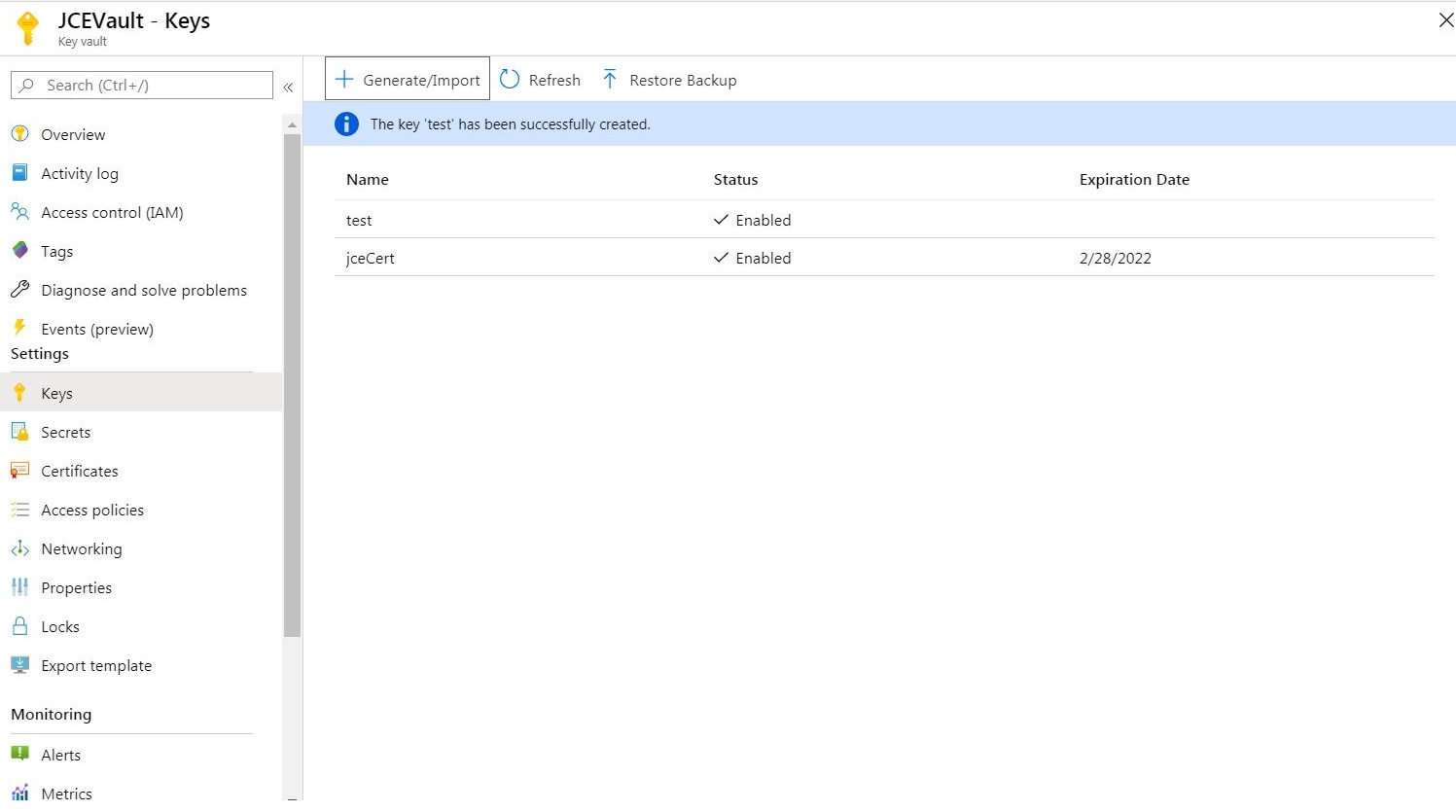1456x812 pixels.
Task: Open the vault Overview page
Action: point(73,134)
